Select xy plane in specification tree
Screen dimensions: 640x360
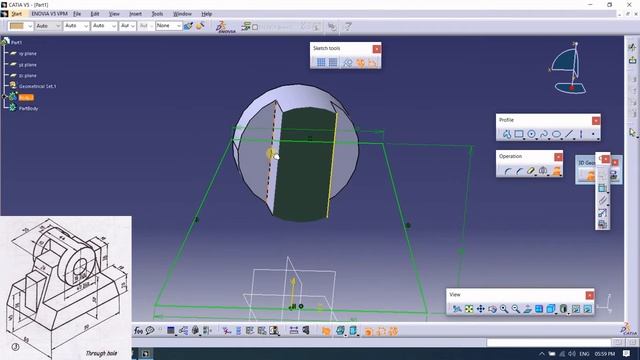[x=27, y=53]
